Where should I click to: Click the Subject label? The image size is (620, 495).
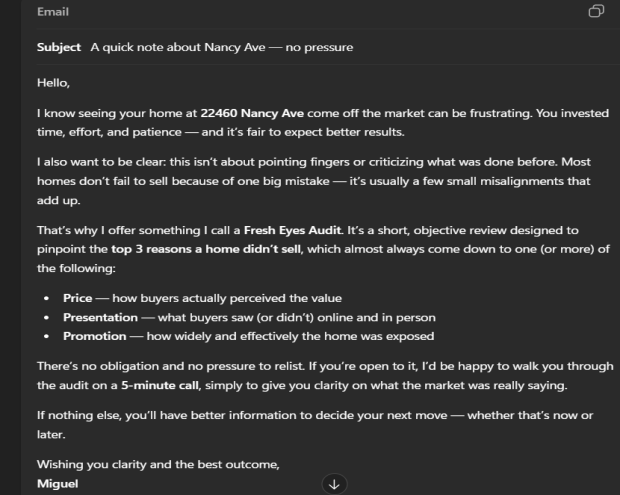pyautogui.click(x=58, y=48)
